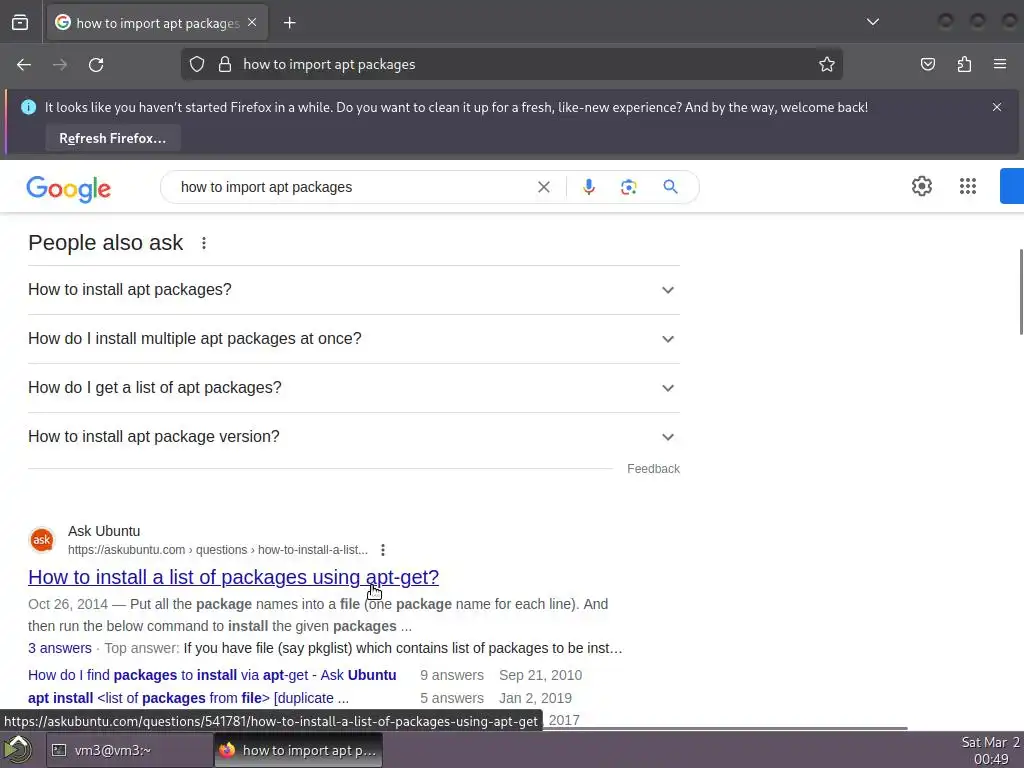Clear the Google search query
1024x768 pixels.
coord(543,187)
